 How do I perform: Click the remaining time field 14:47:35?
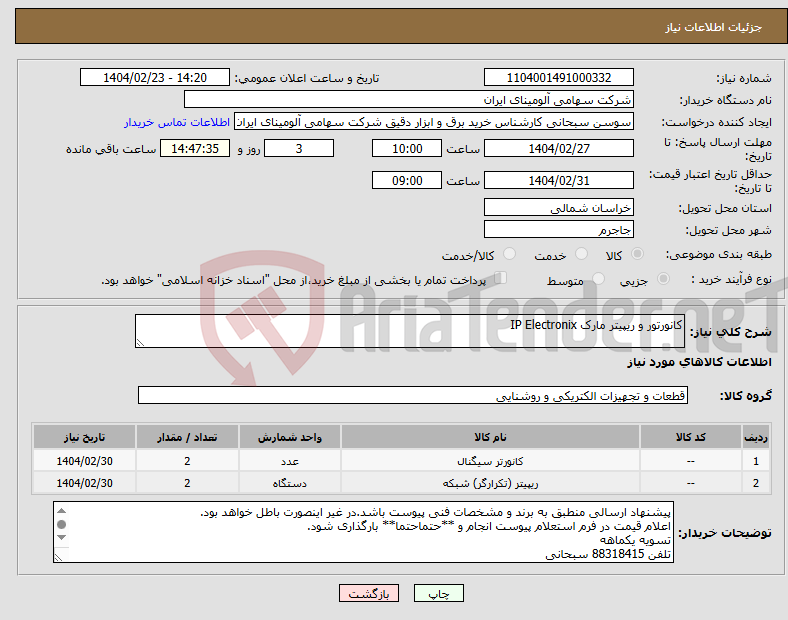pos(195,148)
